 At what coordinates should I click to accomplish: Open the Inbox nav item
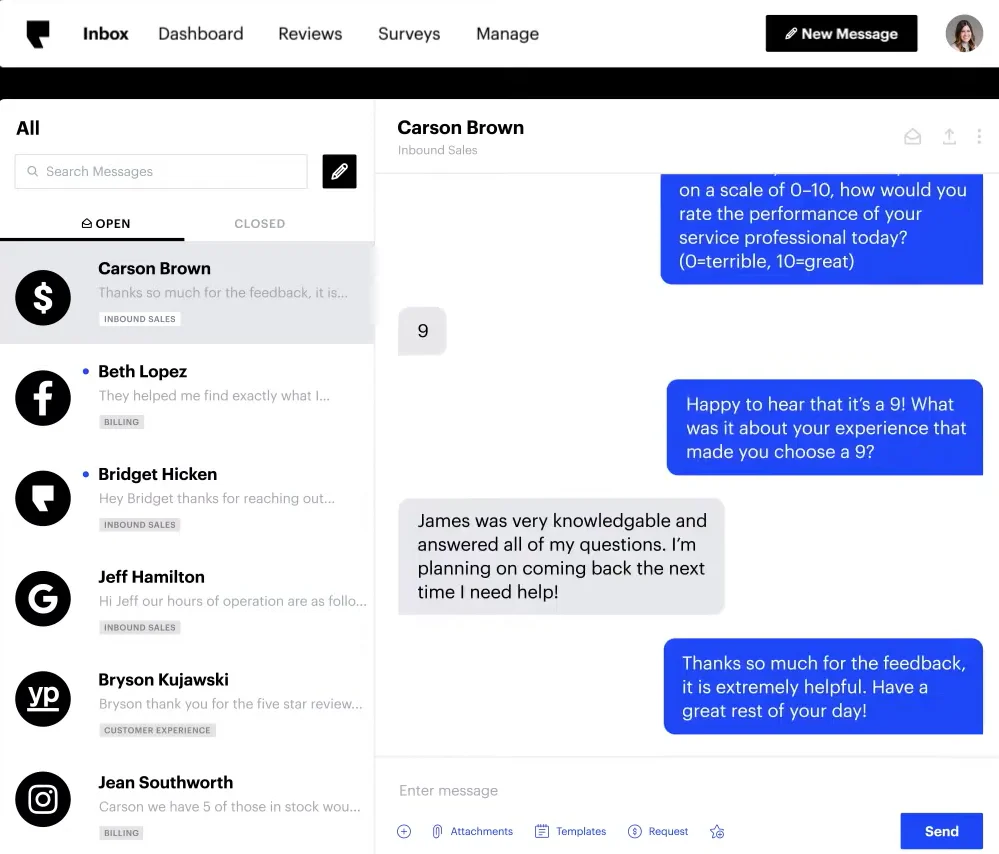(x=106, y=34)
